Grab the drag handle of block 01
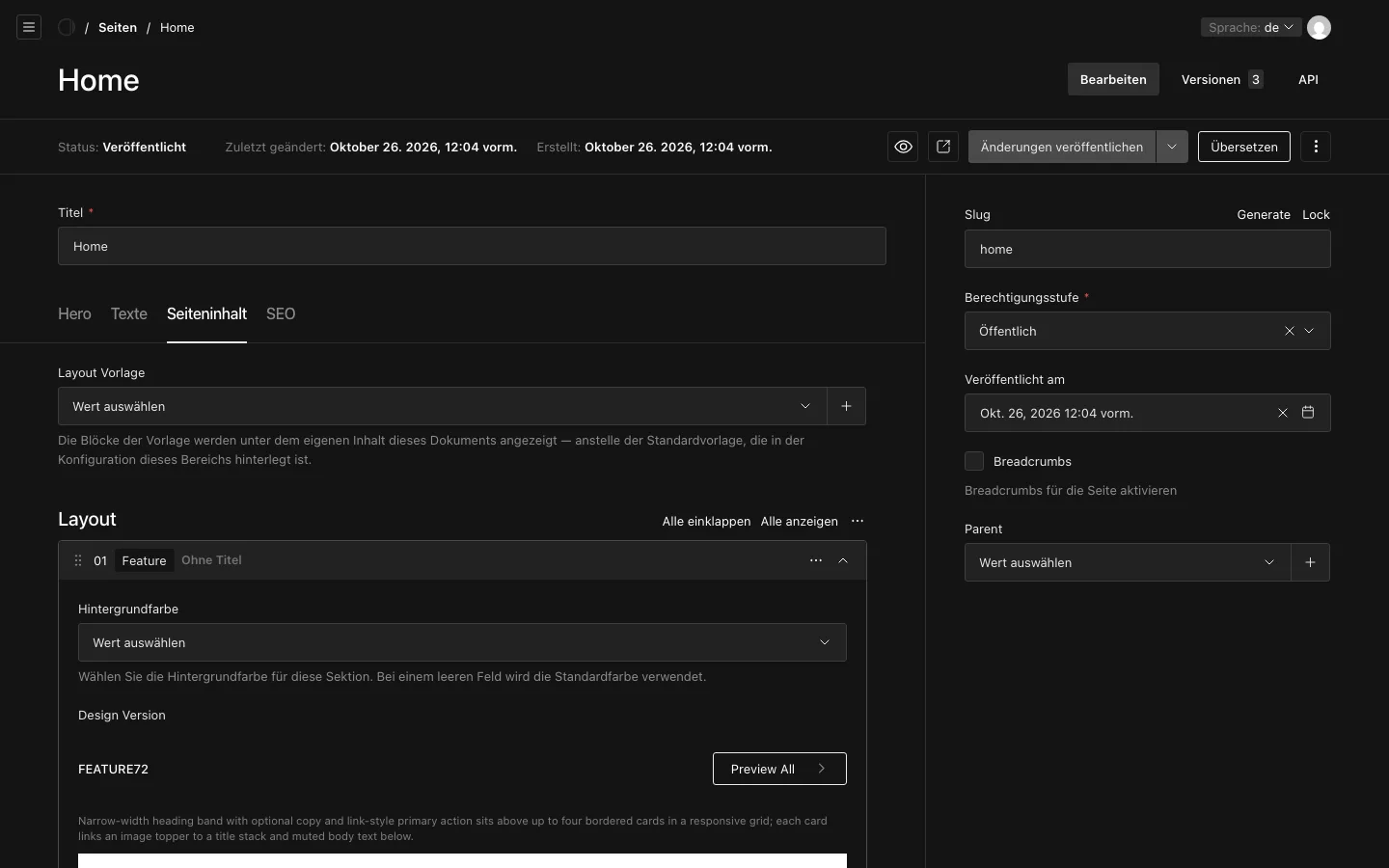Screen dimensions: 1389x868 tap(78, 560)
